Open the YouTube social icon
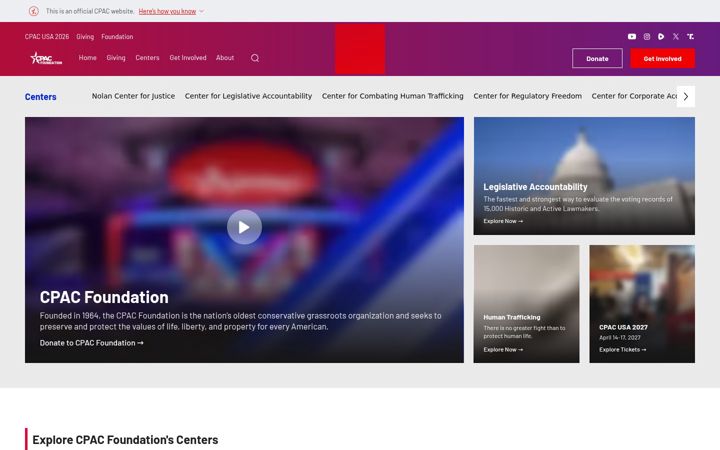 click(632, 36)
